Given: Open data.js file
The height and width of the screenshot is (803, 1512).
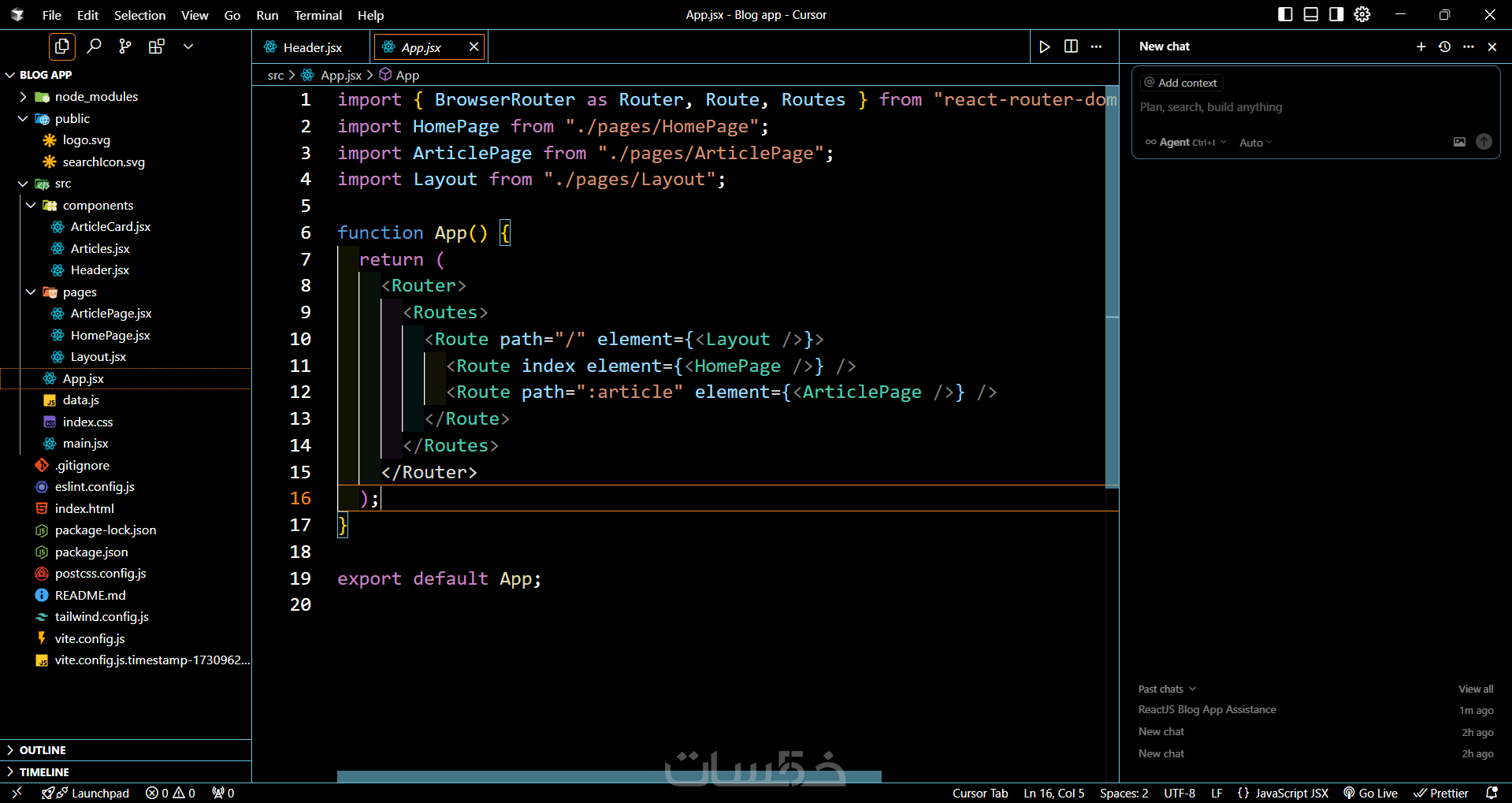Looking at the screenshot, I should (x=80, y=400).
